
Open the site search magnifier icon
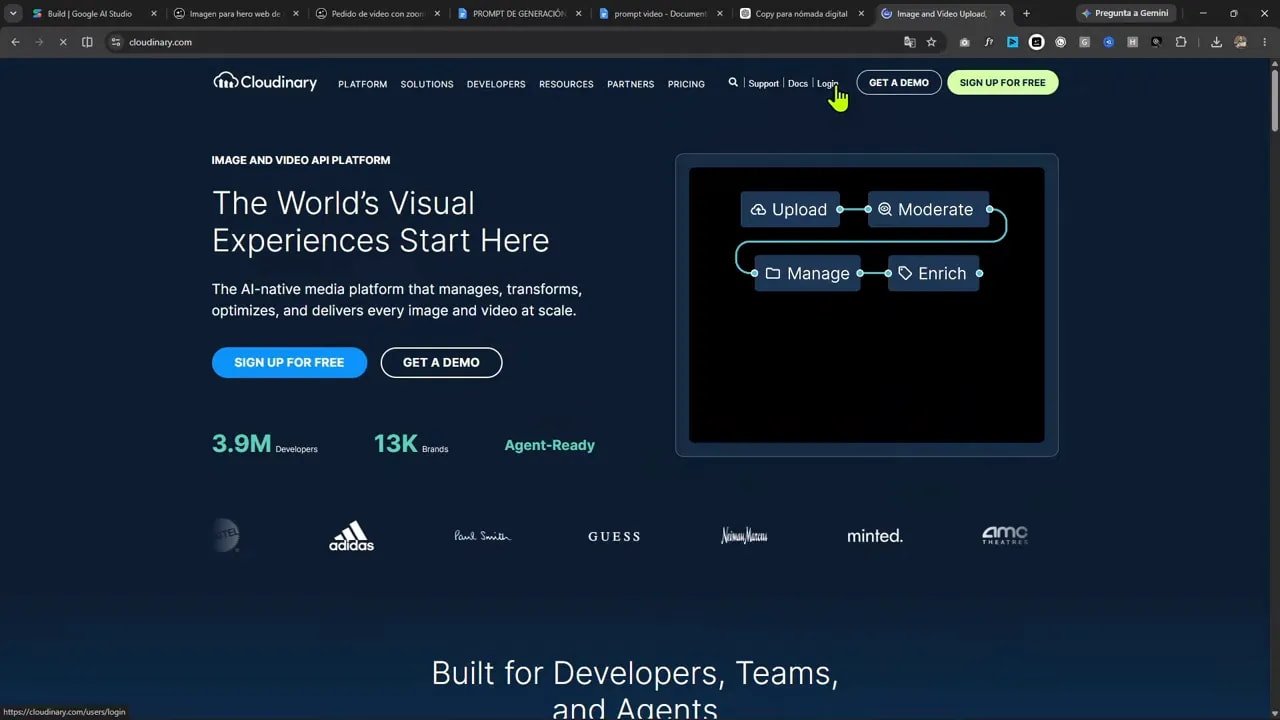[x=733, y=83]
